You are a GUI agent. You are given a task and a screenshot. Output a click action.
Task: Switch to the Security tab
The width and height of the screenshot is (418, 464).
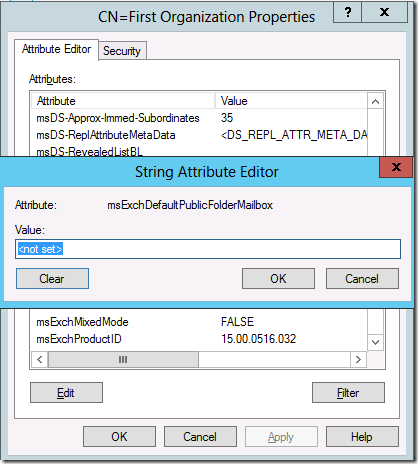[122, 51]
